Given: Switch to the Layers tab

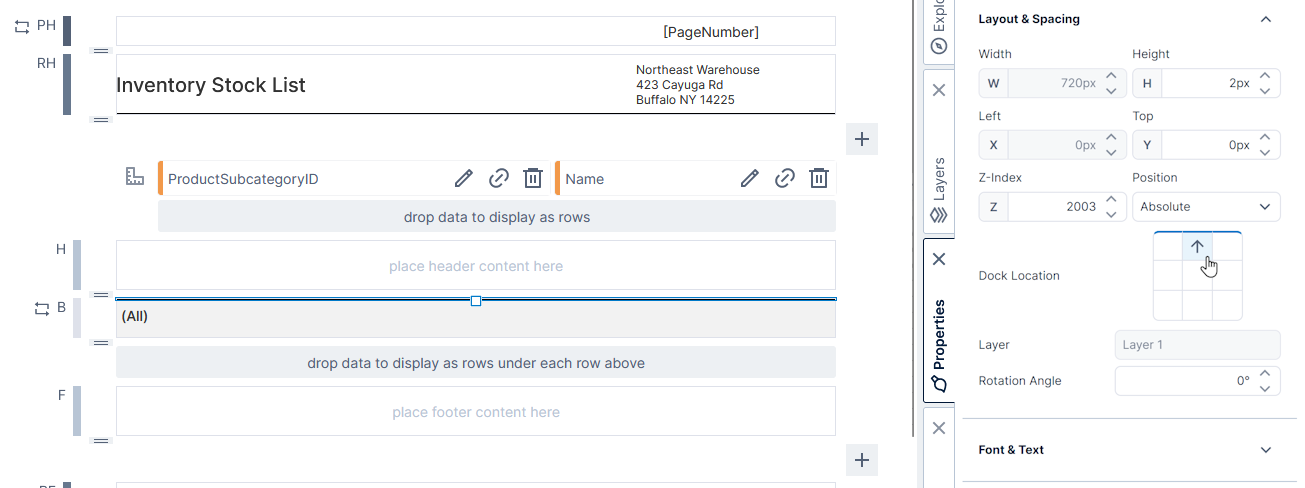Looking at the screenshot, I should click(x=938, y=190).
